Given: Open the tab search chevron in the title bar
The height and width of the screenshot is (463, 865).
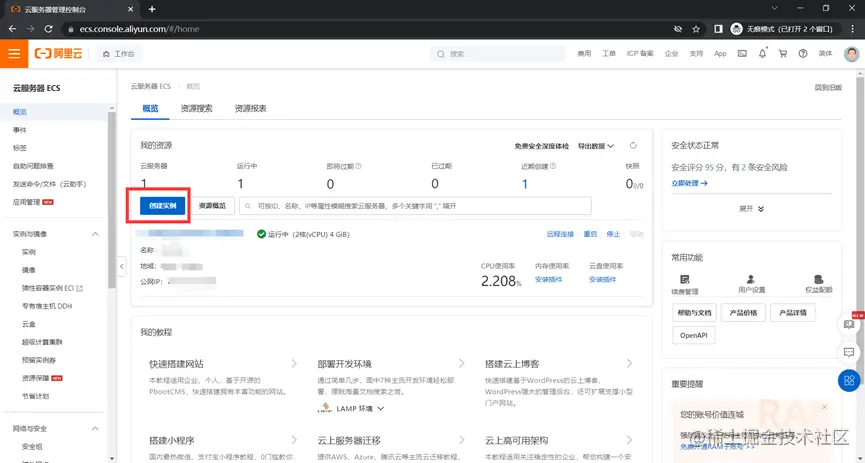Looking at the screenshot, I should (x=775, y=8).
